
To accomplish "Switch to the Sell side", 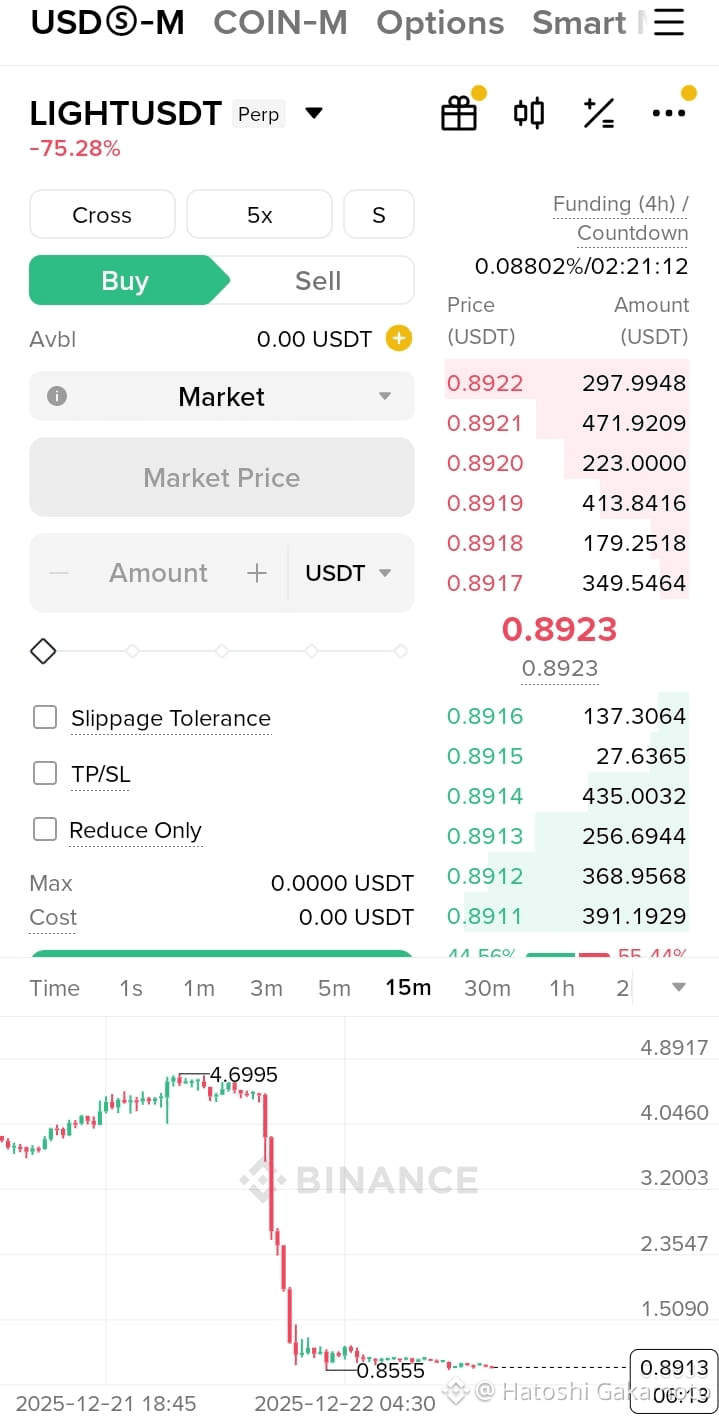I will click(318, 280).
